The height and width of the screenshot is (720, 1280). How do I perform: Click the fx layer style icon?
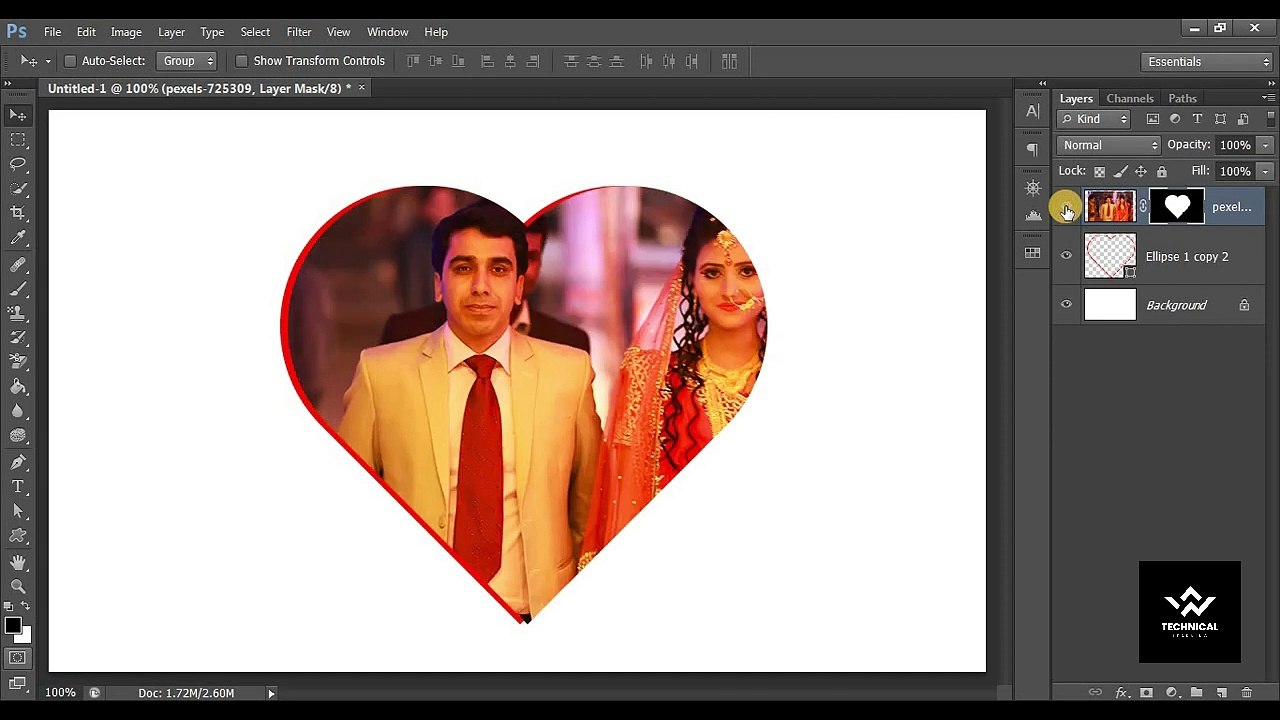tap(1121, 692)
